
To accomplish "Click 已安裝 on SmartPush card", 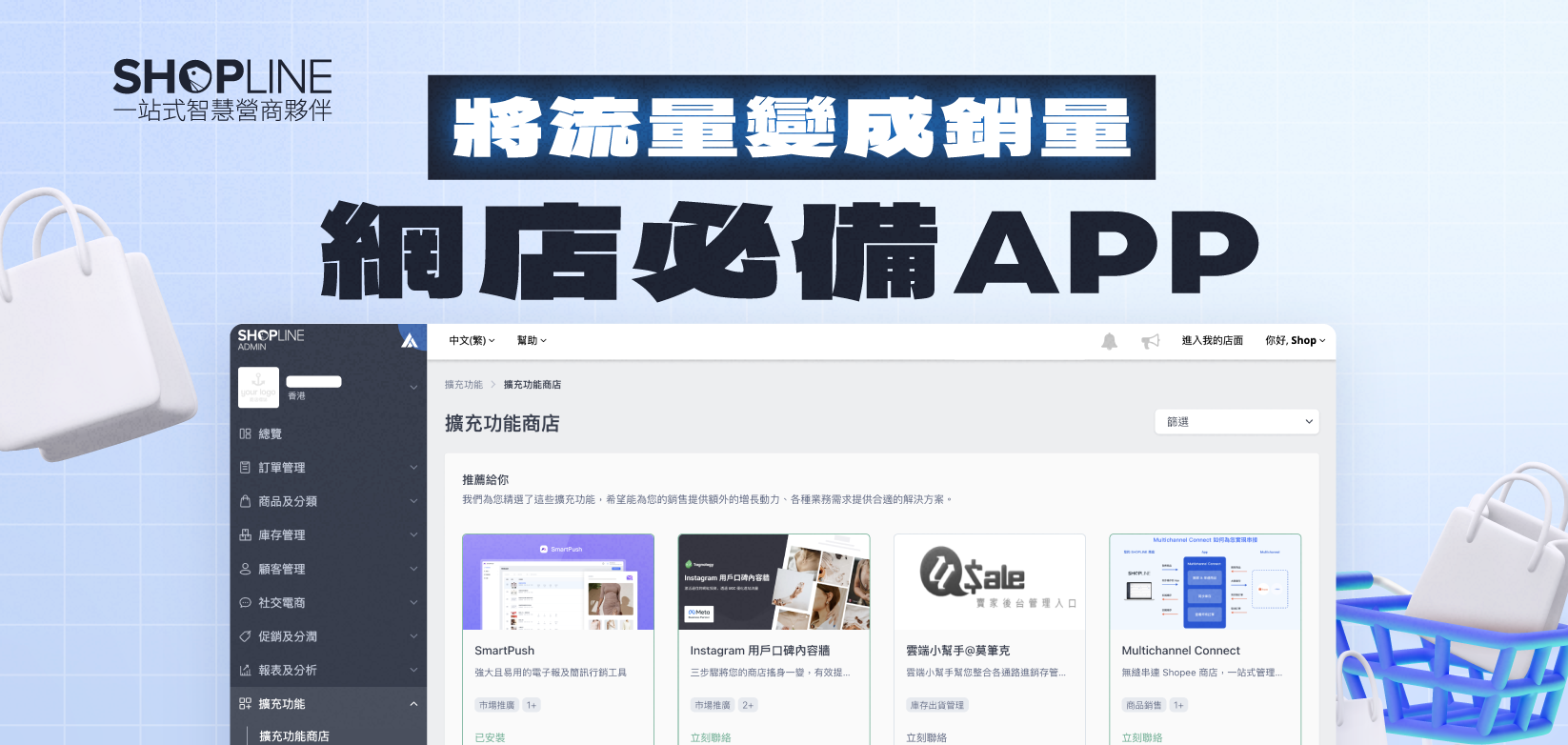I will point(490,737).
